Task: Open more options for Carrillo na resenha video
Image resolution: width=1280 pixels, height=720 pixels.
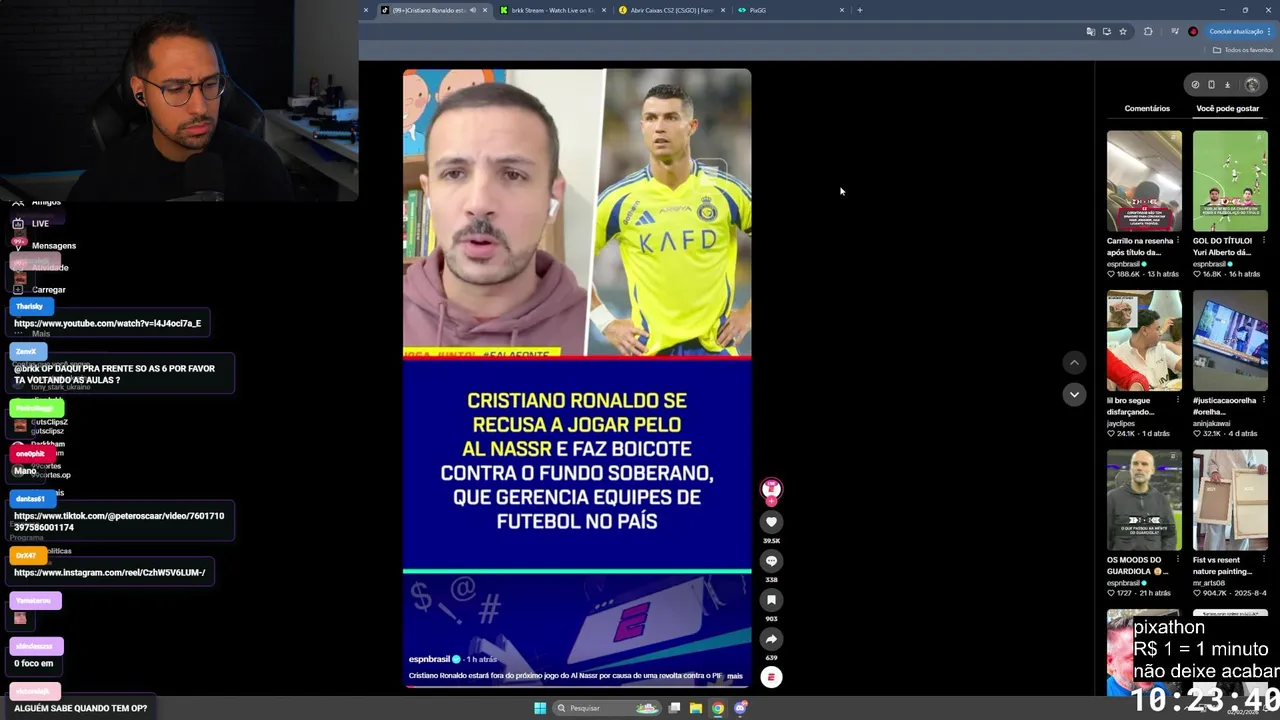Action: click(1179, 241)
